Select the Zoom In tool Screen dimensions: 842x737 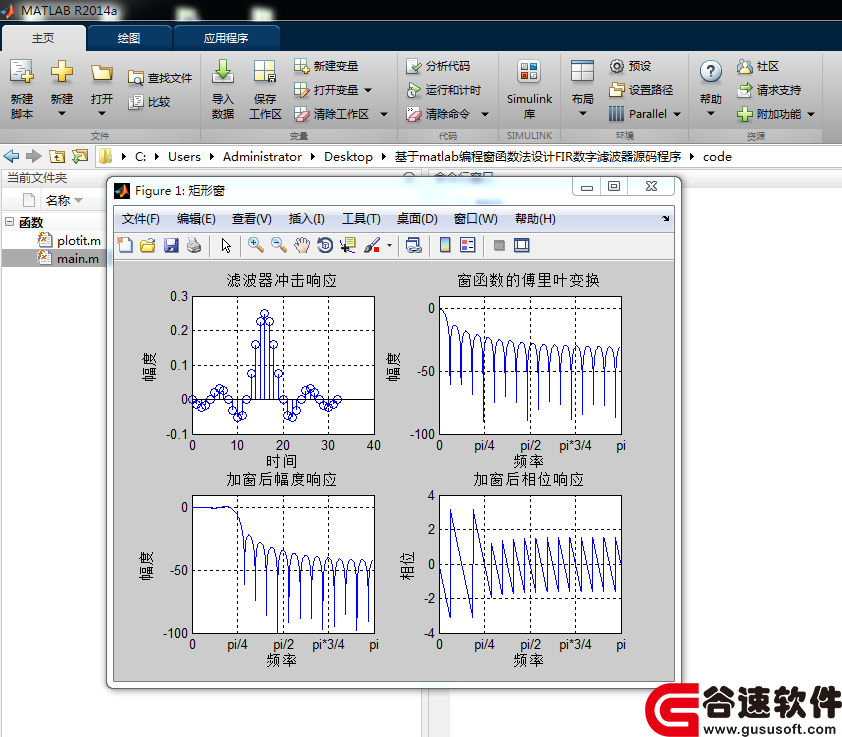[256, 245]
